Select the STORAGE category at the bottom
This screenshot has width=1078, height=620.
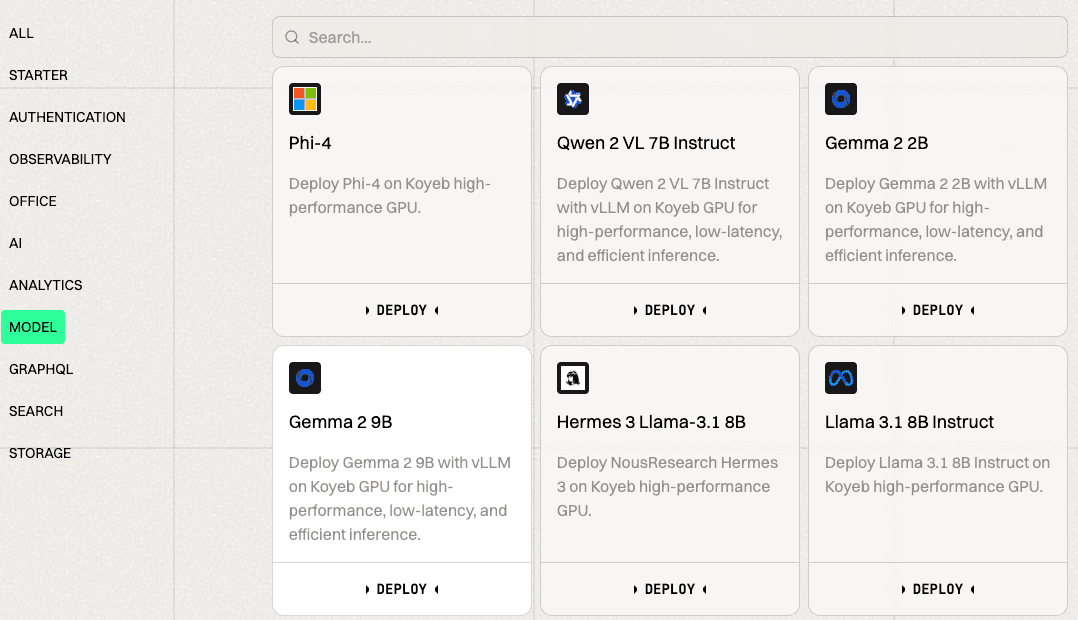[x=40, y=453]
